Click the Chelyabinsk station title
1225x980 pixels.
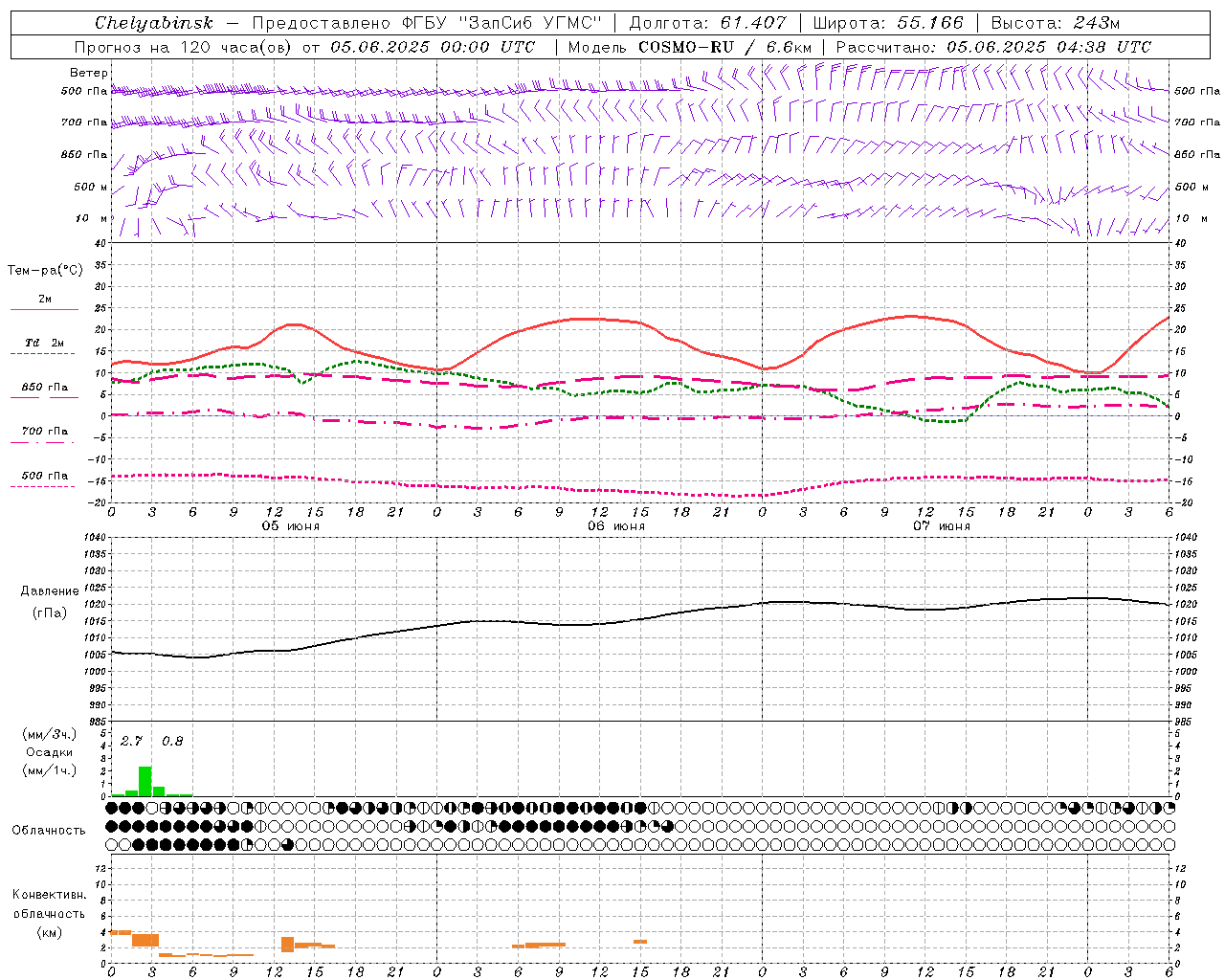pyautogui.click(x=154, y=23)
